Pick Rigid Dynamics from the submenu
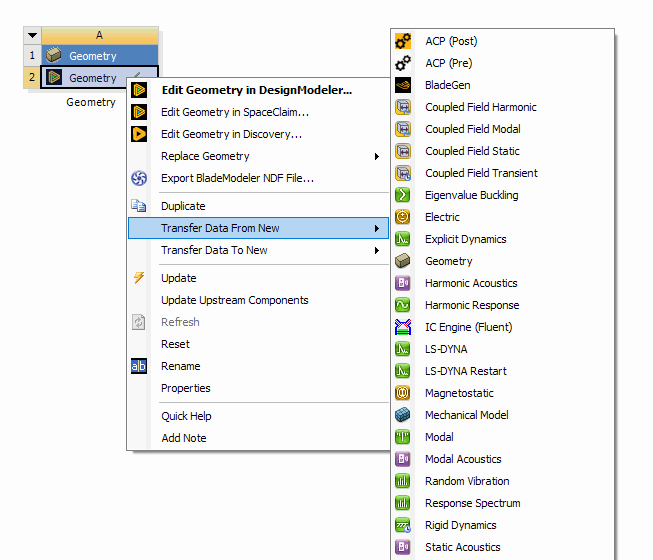653x560 pixels. 460,525
